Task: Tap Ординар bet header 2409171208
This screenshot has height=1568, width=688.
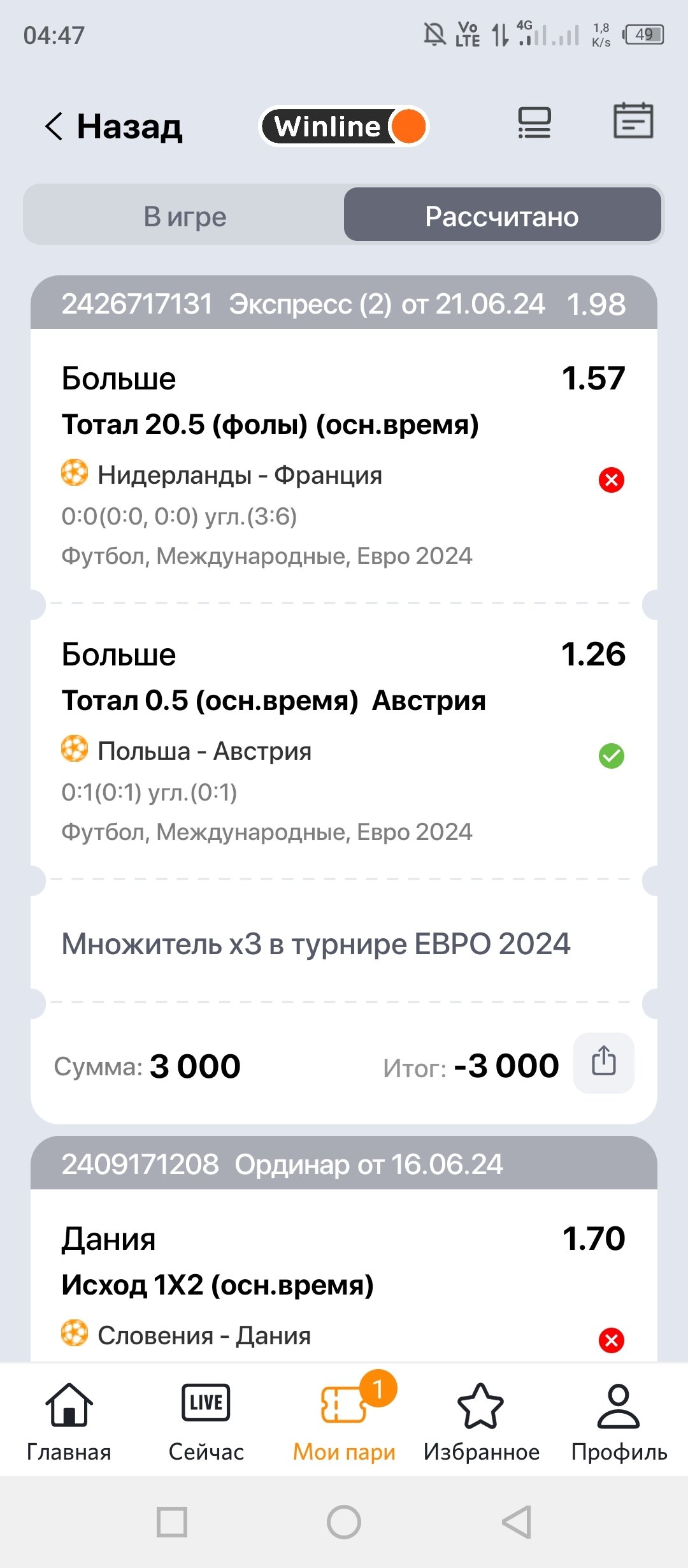Action: (344, 1165)
